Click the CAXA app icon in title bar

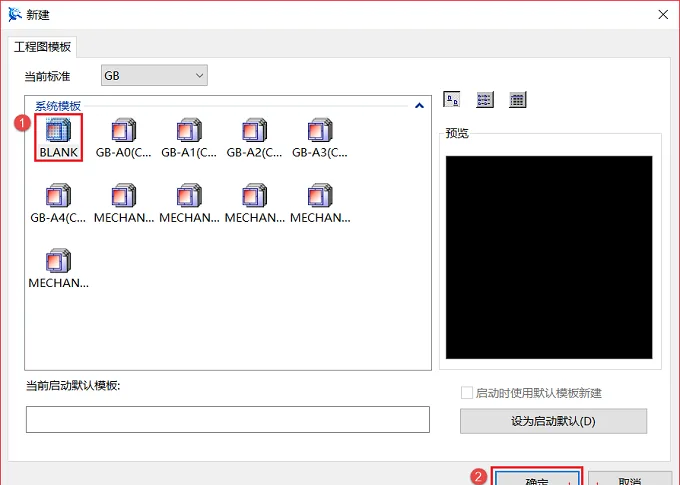(x=15, y=14)
